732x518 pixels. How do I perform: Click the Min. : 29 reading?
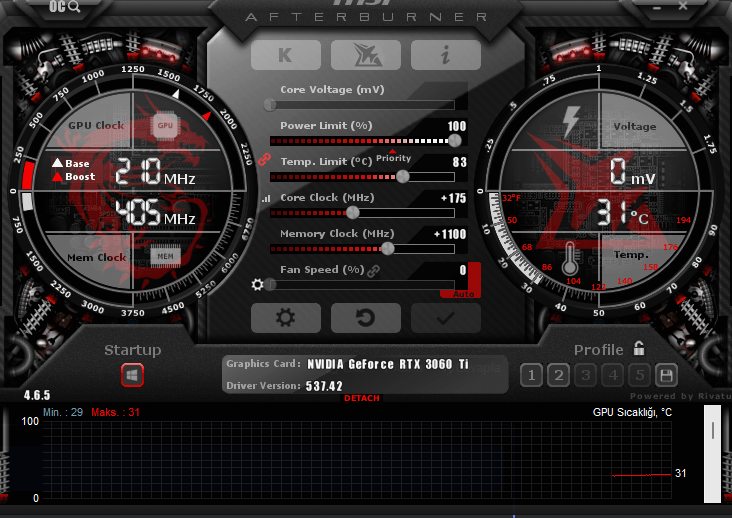(63, 413)
